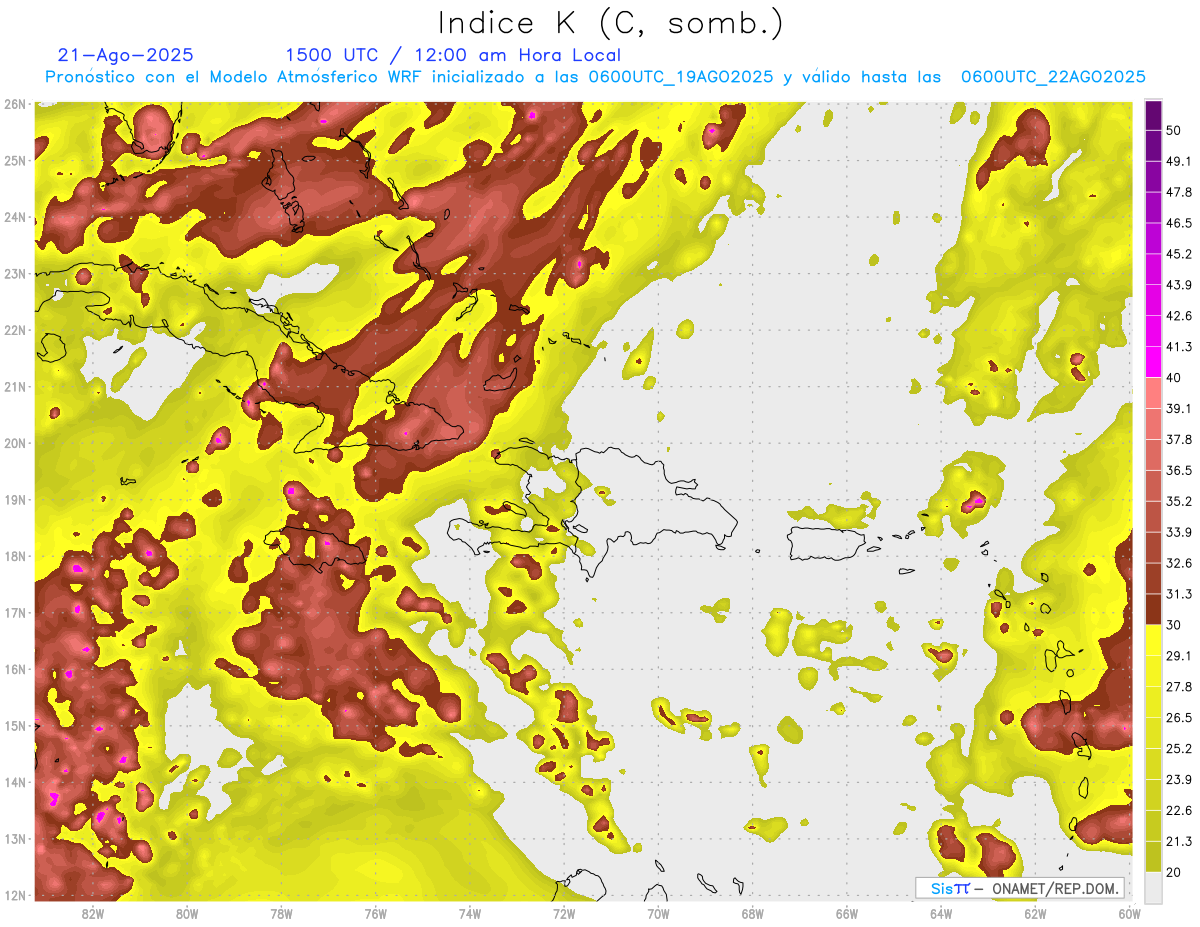Image resolution: width=1200 pixels, height=927 pixels.
Task: Click the longitude label "80W"
Action: [186, 914]
